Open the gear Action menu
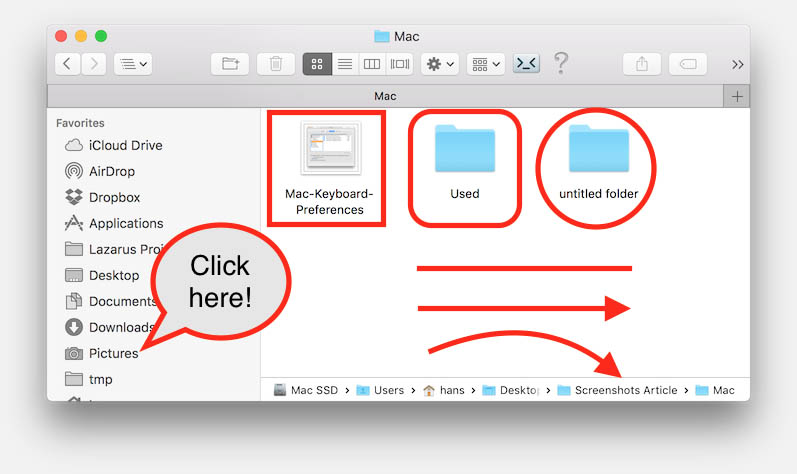This screenshot has height=474, width=797. (x=440, y=64)
